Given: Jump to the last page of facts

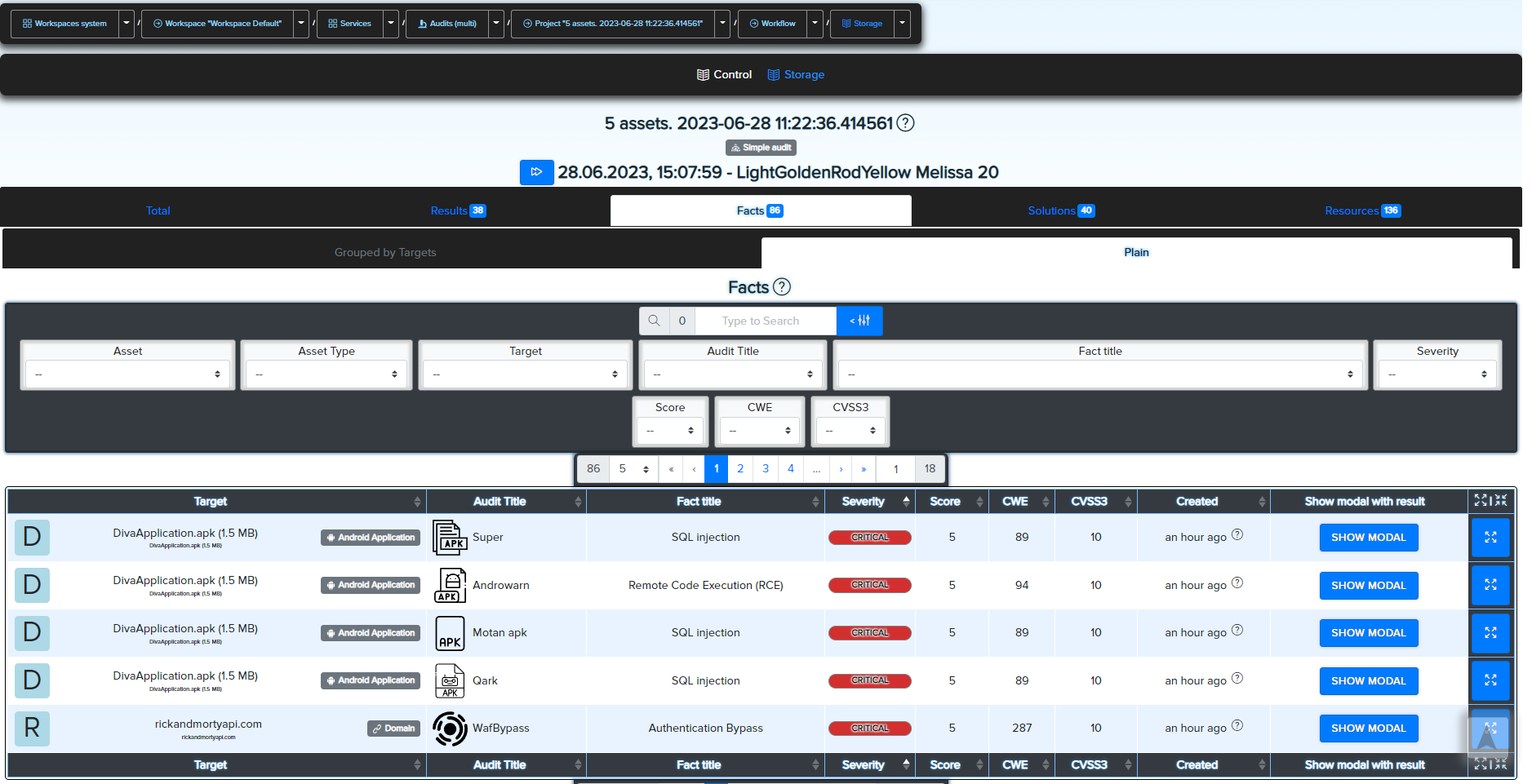Looking at the screenshot, I should [x=864, y=469].
